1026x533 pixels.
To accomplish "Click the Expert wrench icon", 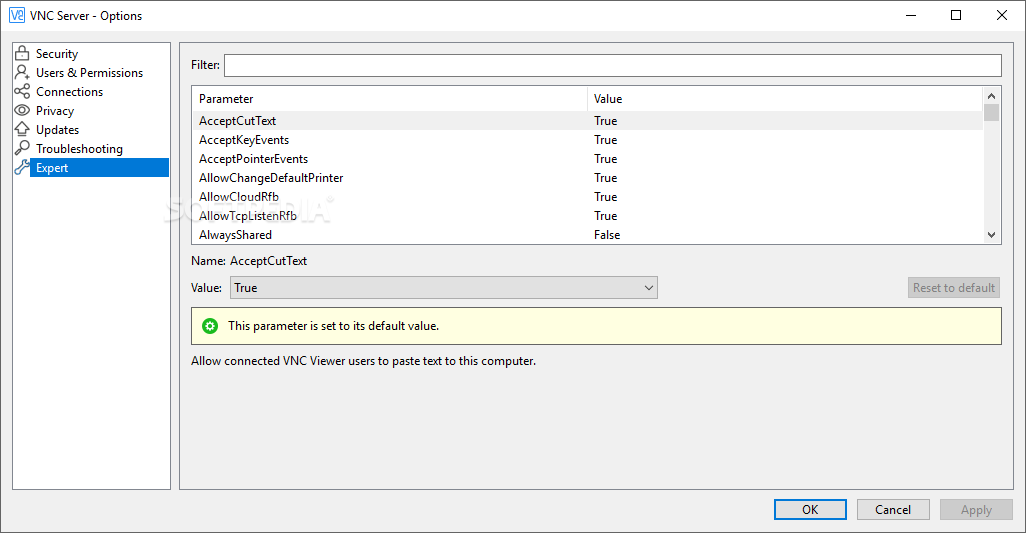I will [22, 168].
